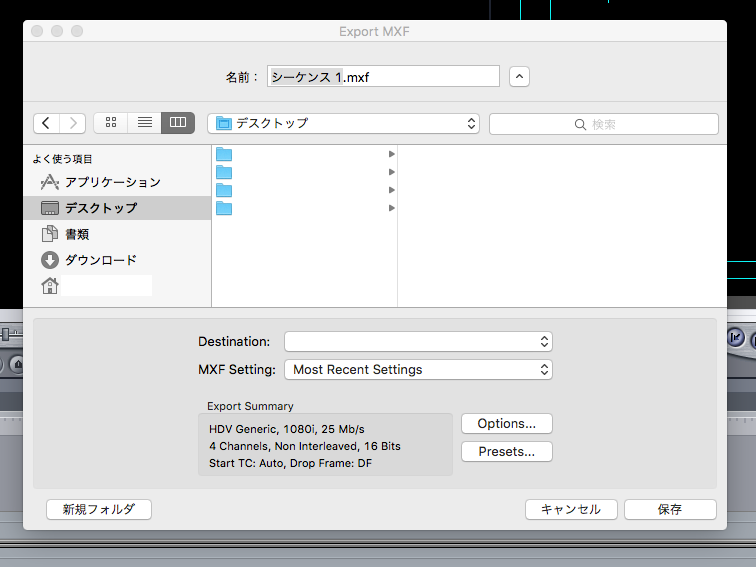The height and width of the screenshot is (567, 756).
Task: Click the forward navigation arrow
Action: [x=73, y=123]
